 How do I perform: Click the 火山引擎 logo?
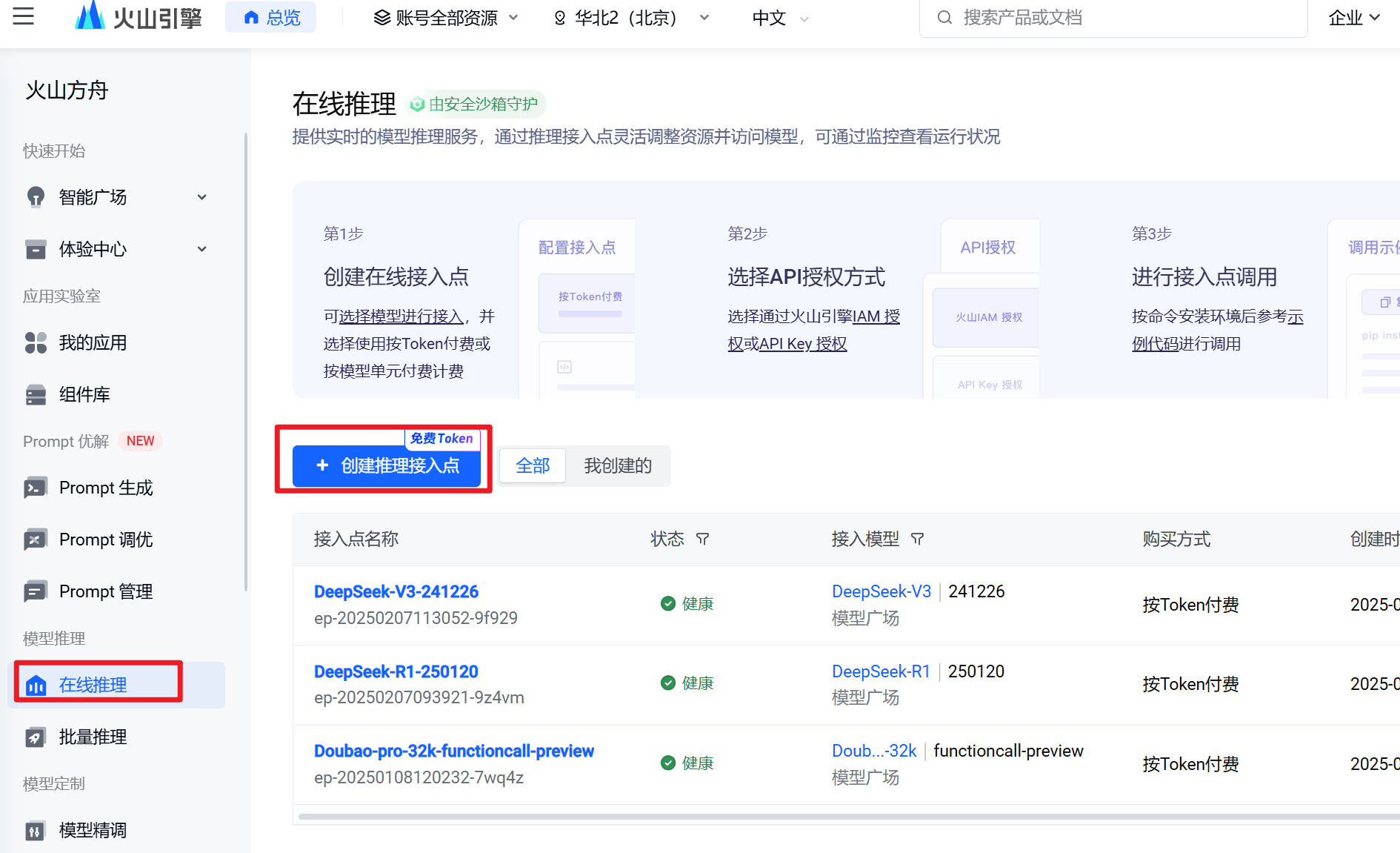tap(138, 16)
